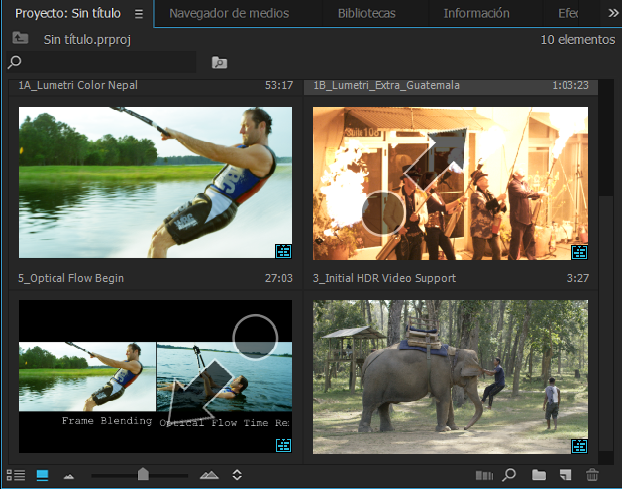Click the Find magnifier at panel bottom
622x489 pixels.
click(x=509, y=475)
